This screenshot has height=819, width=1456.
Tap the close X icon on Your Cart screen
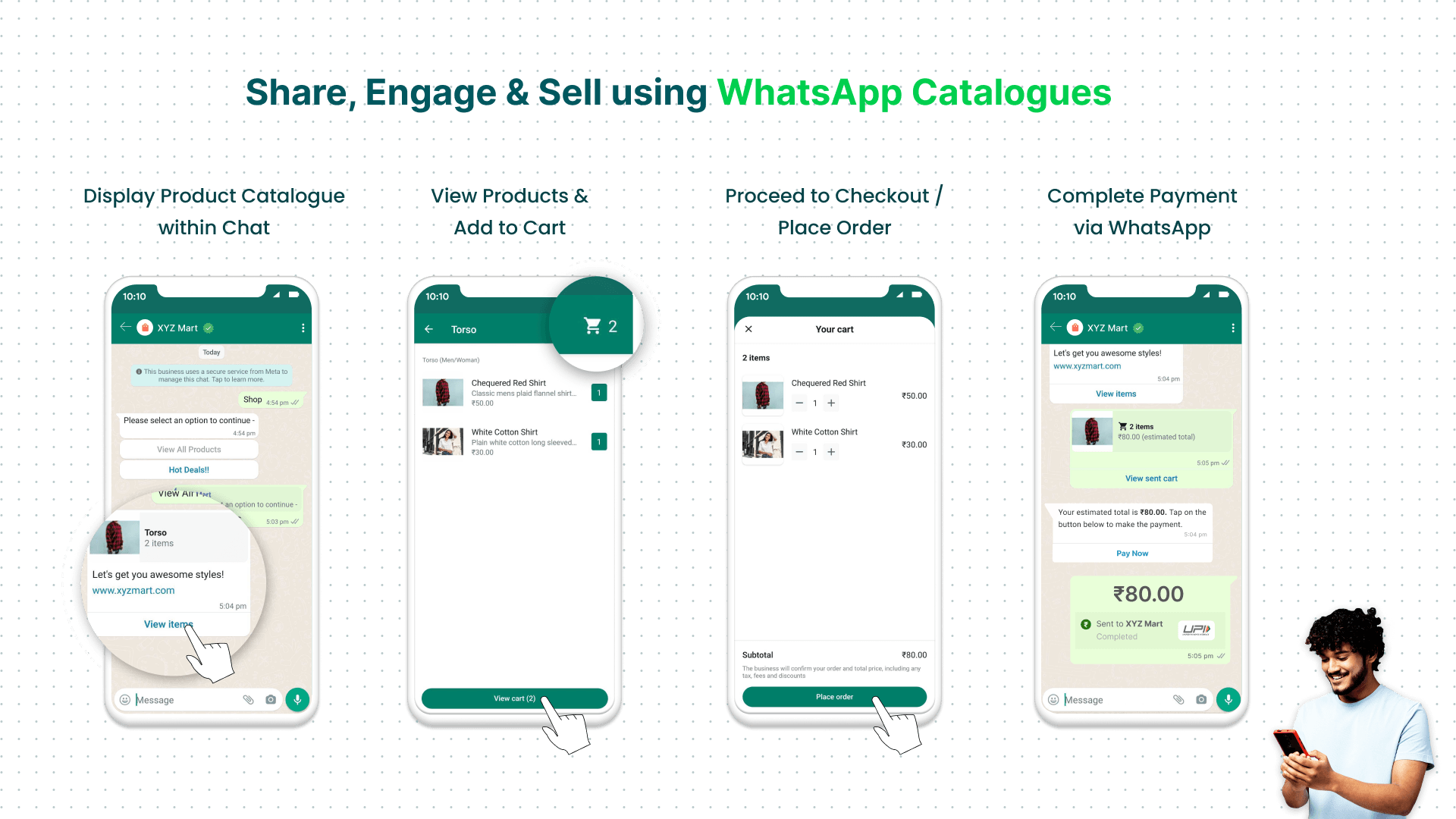749,328
